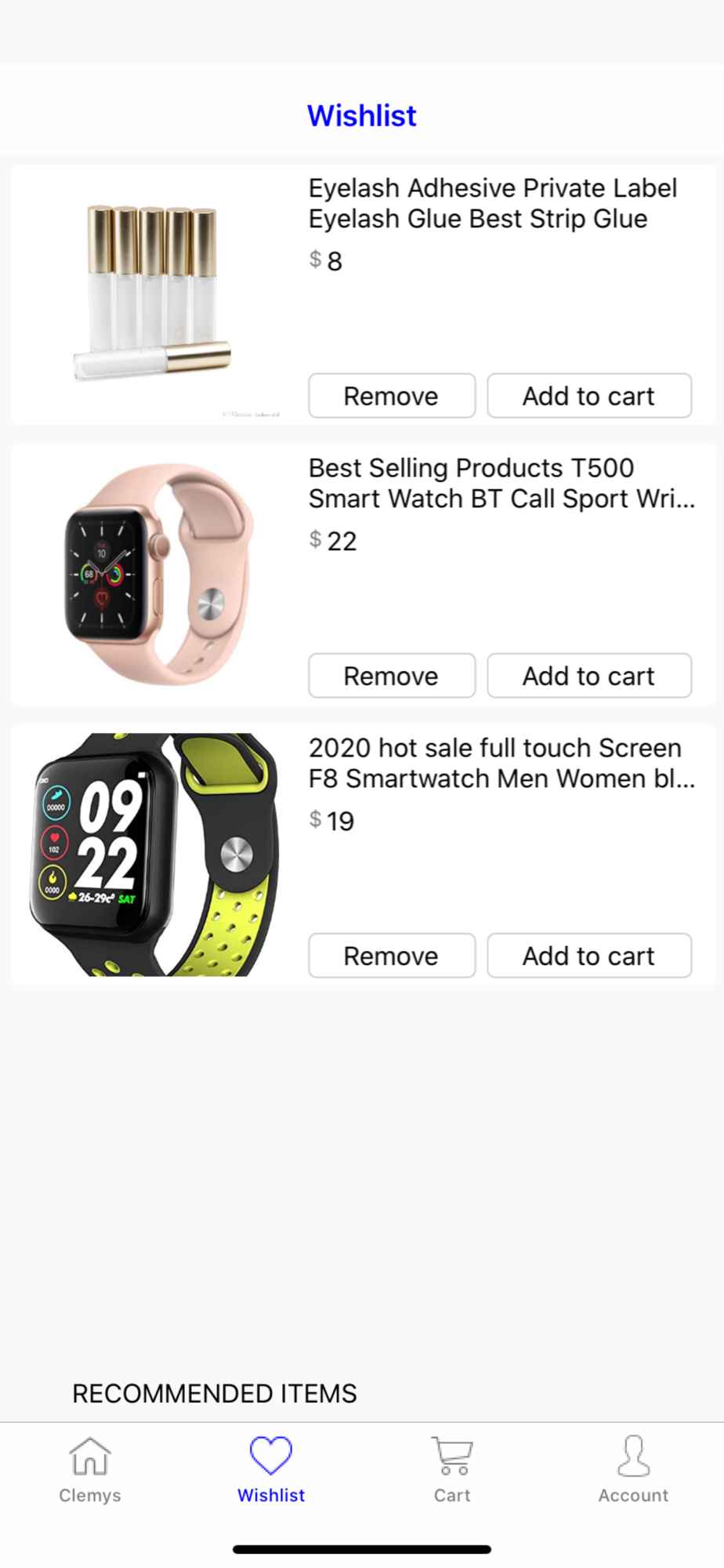Select the Wishlist tab label
The image size is (724, 1568).
click(x=271, y=1495)
